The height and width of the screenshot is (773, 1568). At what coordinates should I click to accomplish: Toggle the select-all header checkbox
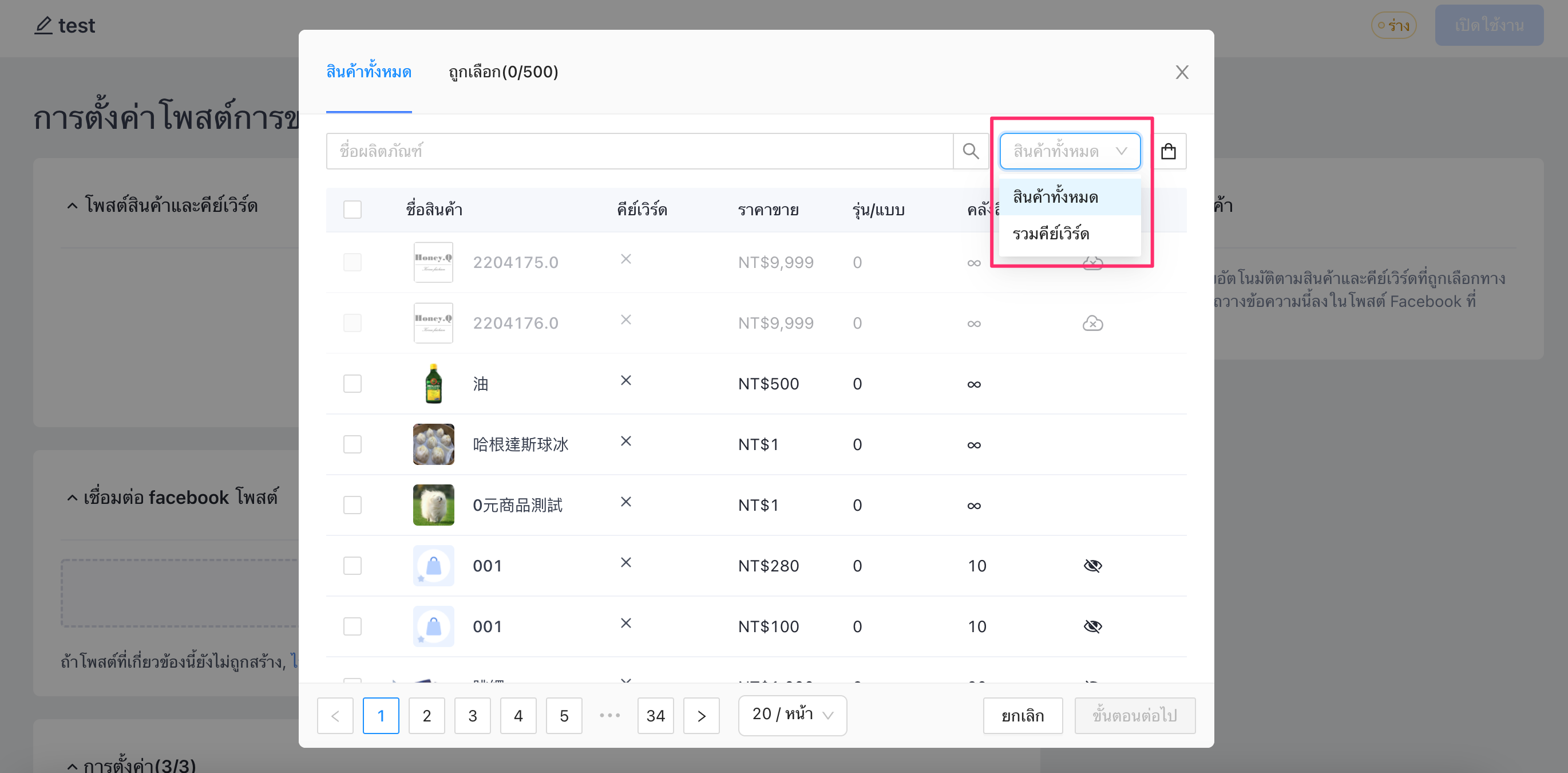(x=353, y=210)
